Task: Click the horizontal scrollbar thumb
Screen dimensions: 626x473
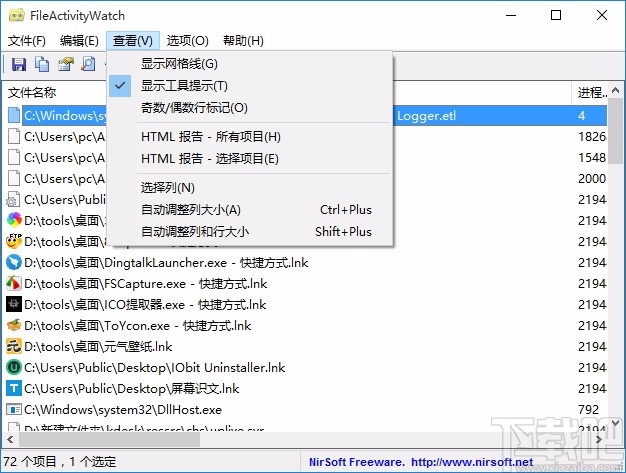Action: 110,439
